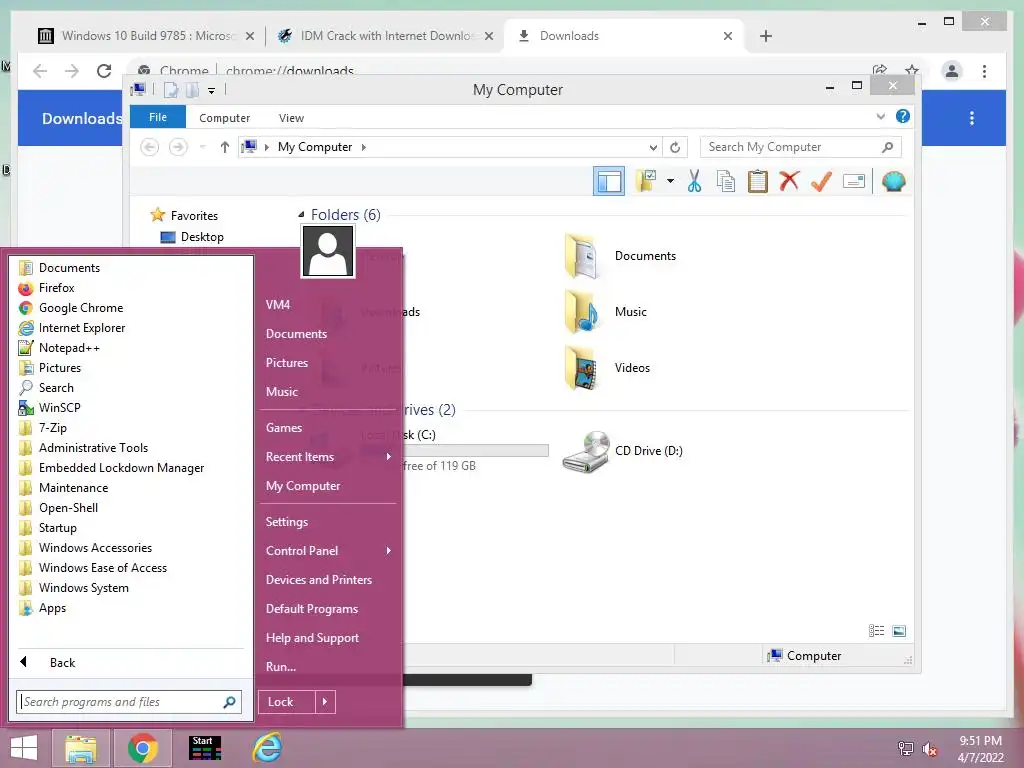Click the Search programs and files box

tap(129, 702)
